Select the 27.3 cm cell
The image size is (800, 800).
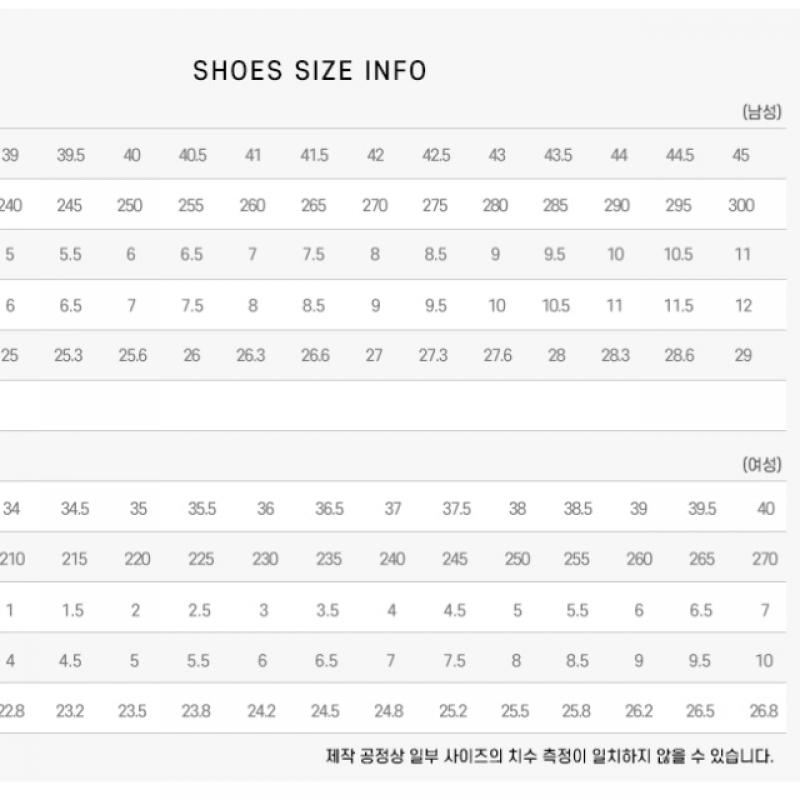[434, 356]
